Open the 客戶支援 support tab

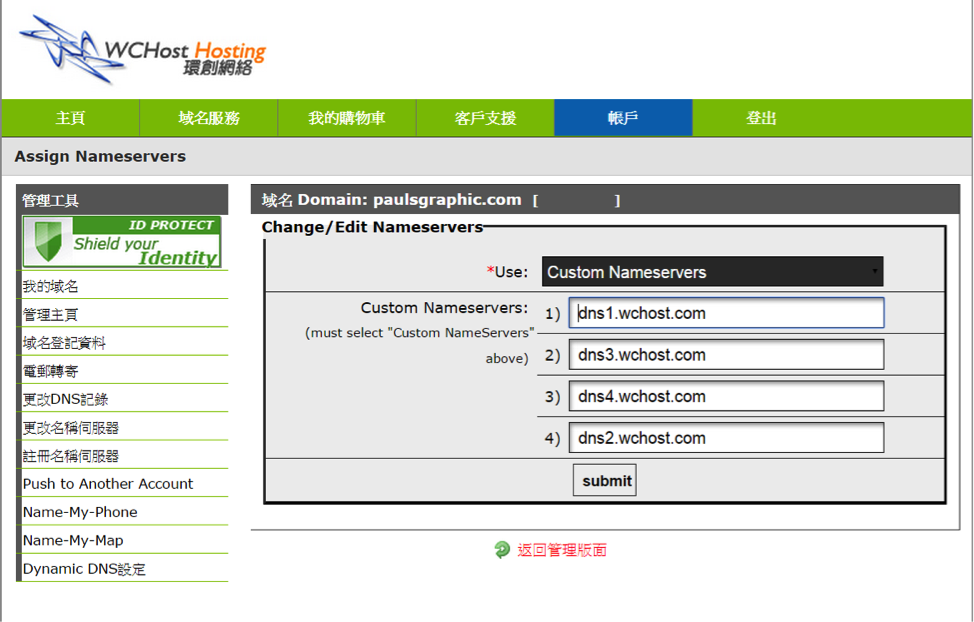(x=485, y=118)
